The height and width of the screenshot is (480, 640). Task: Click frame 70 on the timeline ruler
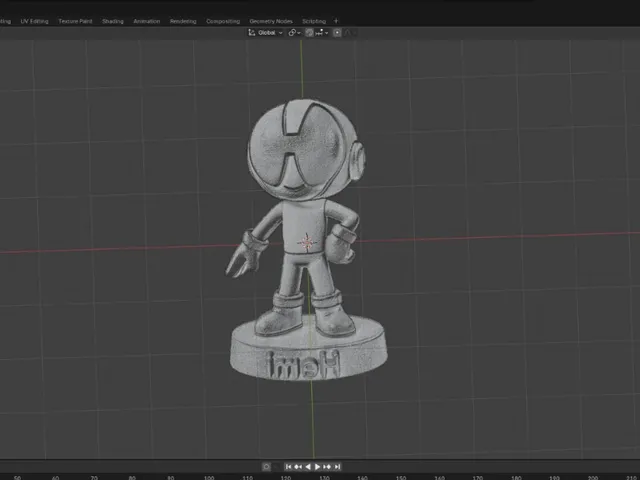pyautogui.click(x=94, y=477)
